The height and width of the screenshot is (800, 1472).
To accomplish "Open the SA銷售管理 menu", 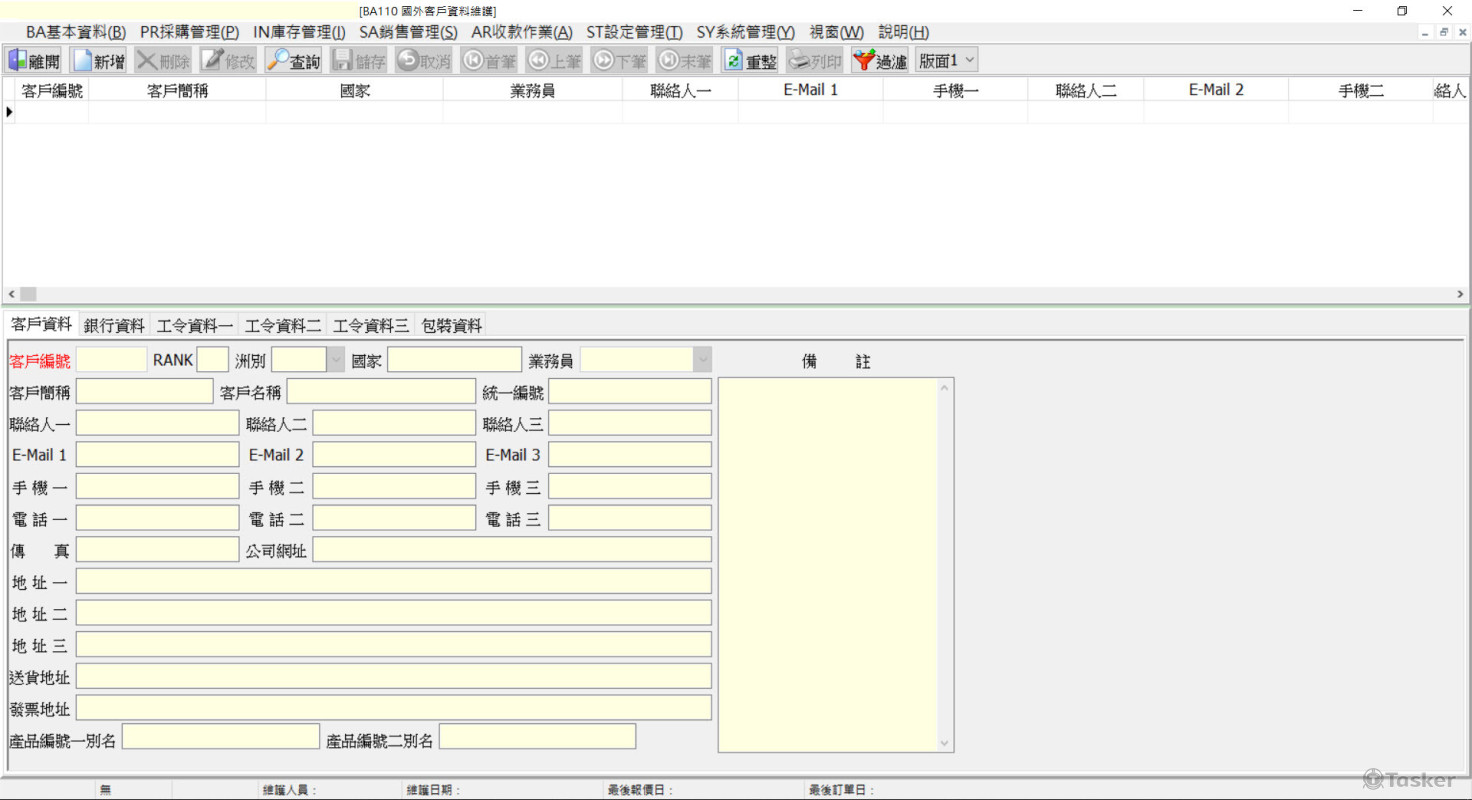I will tap(407, 32).
